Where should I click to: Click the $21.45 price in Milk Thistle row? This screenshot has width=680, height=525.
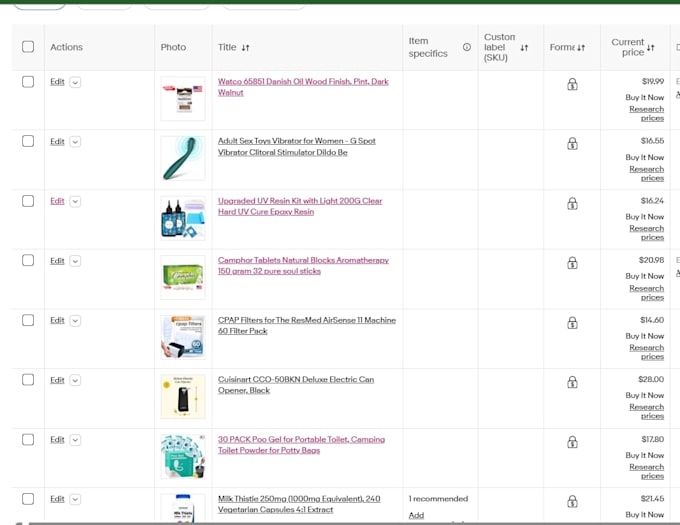tap(652, 499)
